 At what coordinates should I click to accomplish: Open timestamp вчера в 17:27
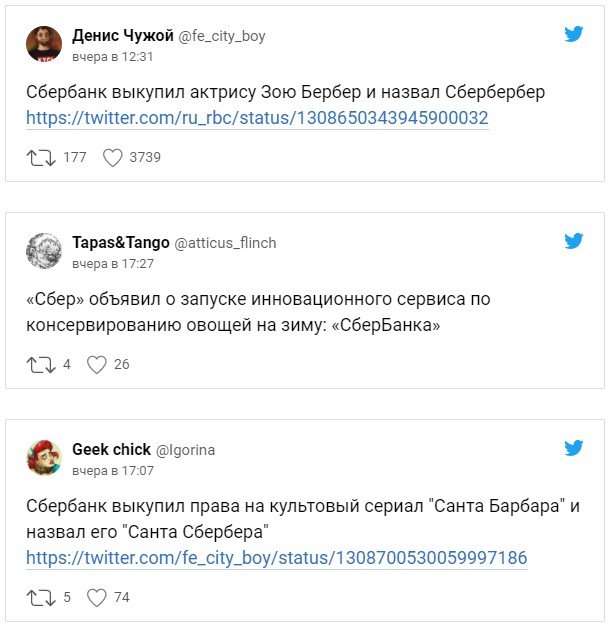tap(112, 263)
